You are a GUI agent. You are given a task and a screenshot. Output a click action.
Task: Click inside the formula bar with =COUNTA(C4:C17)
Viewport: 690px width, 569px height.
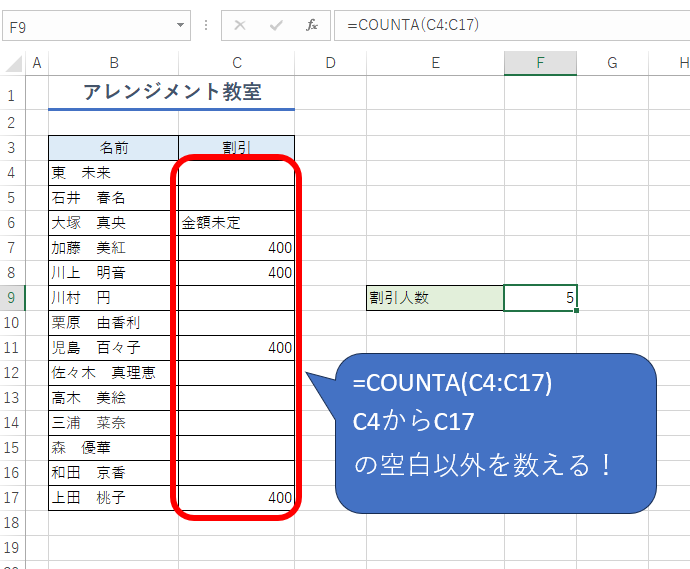point(512,26)
